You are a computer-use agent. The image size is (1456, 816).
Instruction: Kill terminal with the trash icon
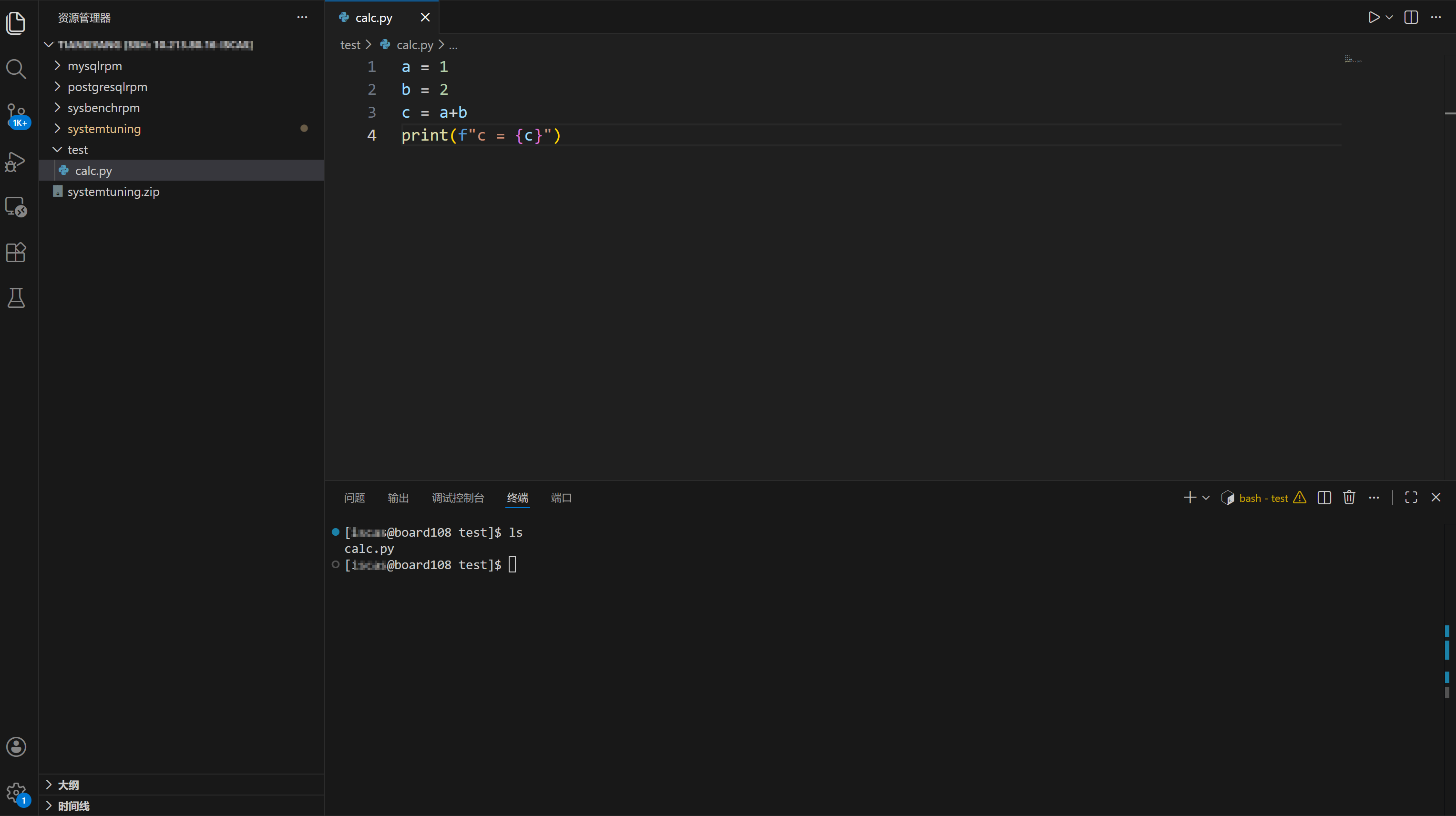coord(1349,497)
